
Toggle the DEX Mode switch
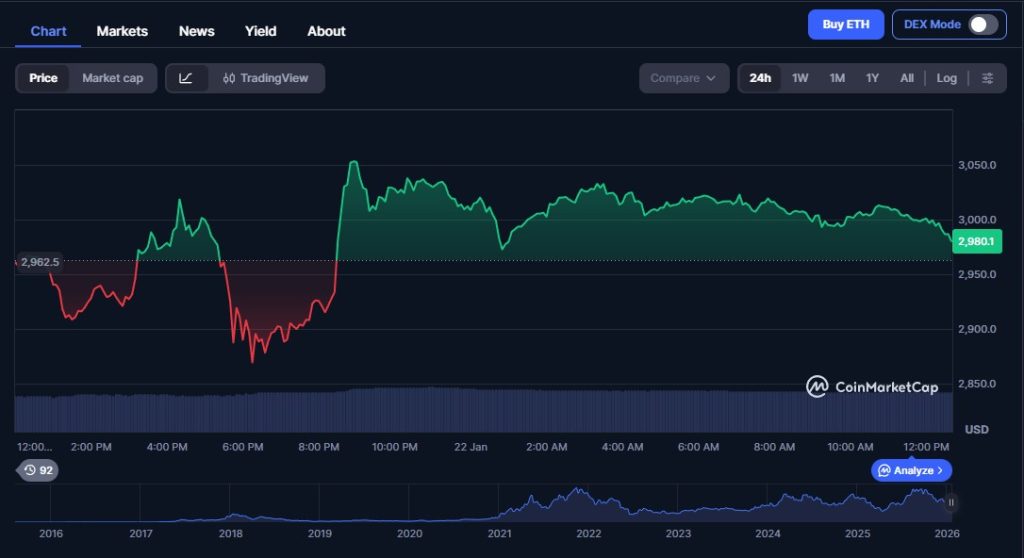pyautogui.click(x=982, y=25)
